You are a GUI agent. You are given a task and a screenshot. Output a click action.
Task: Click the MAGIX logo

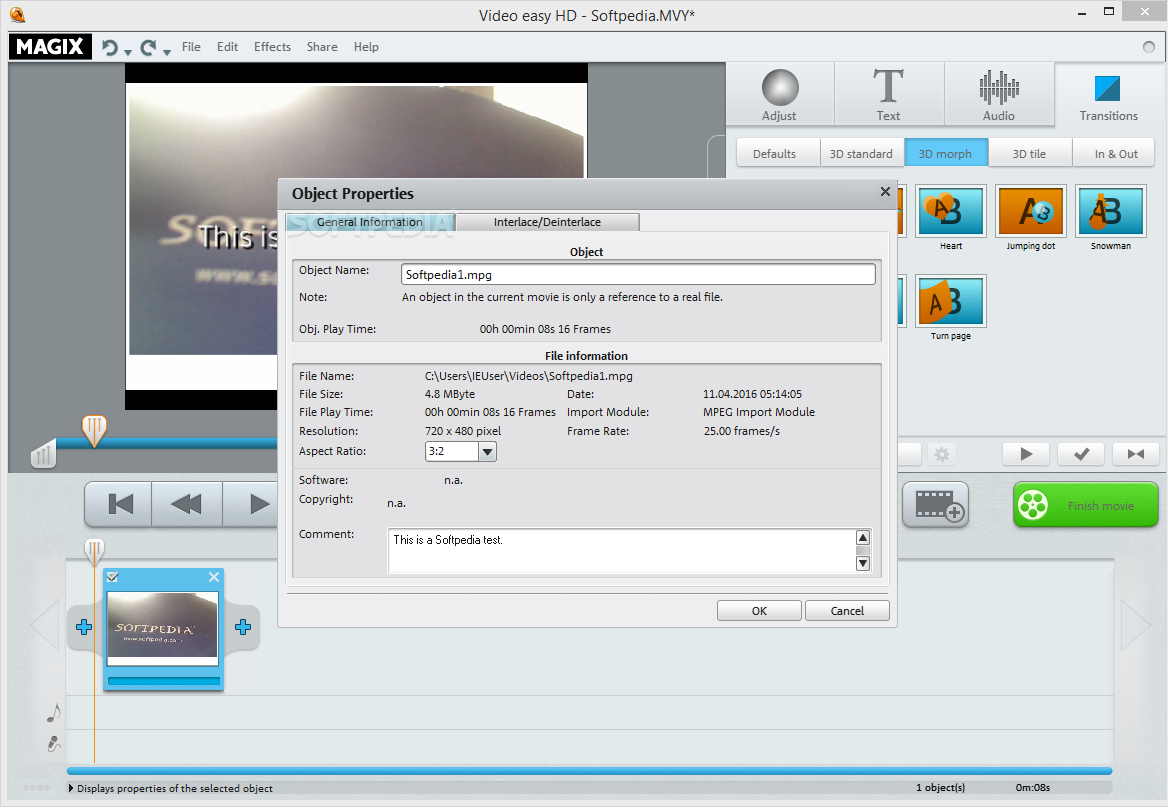(x=50, y=46)
